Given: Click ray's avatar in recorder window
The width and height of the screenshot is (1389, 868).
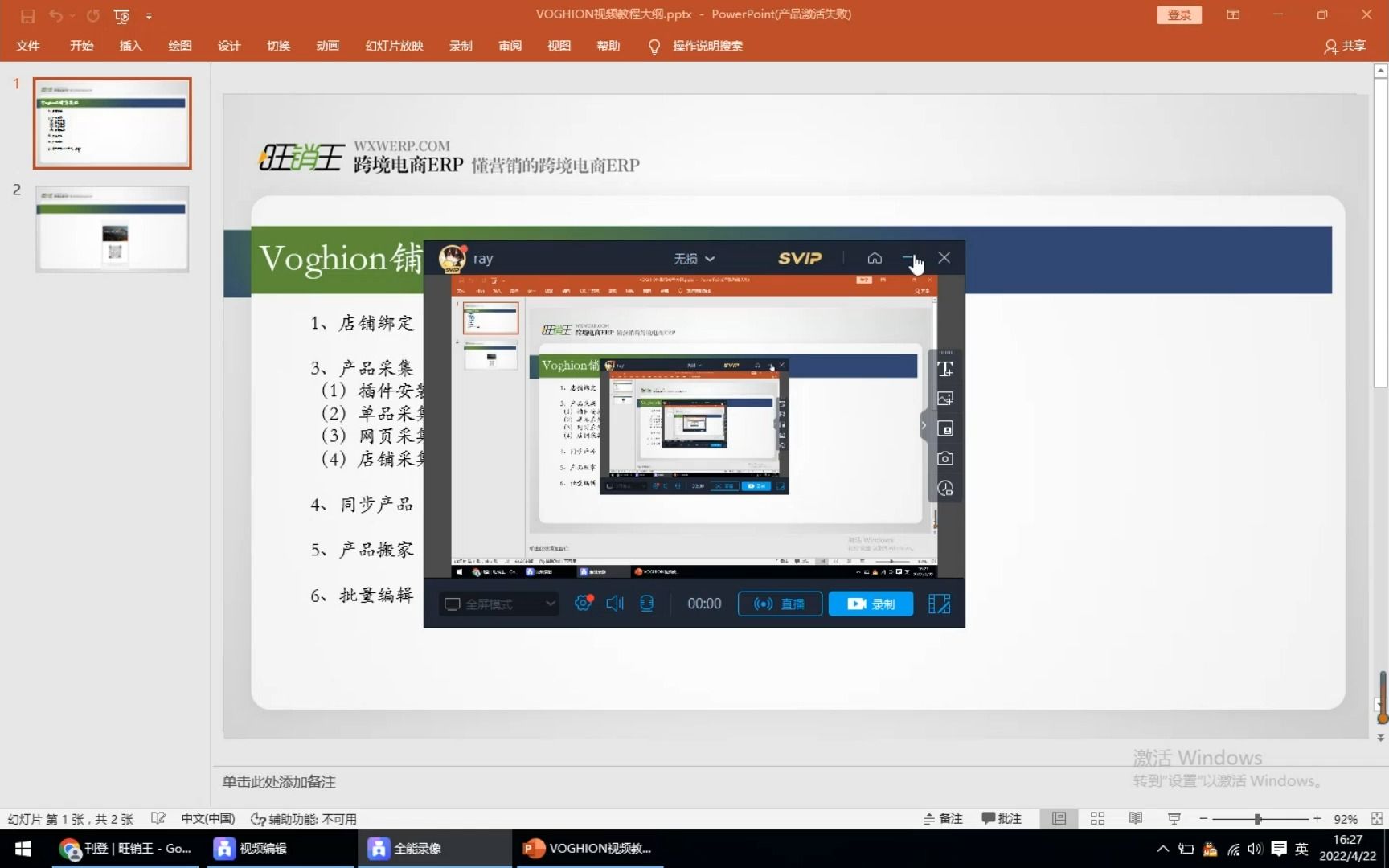Looking at the screenshot, I should click(x=453, y=258).
